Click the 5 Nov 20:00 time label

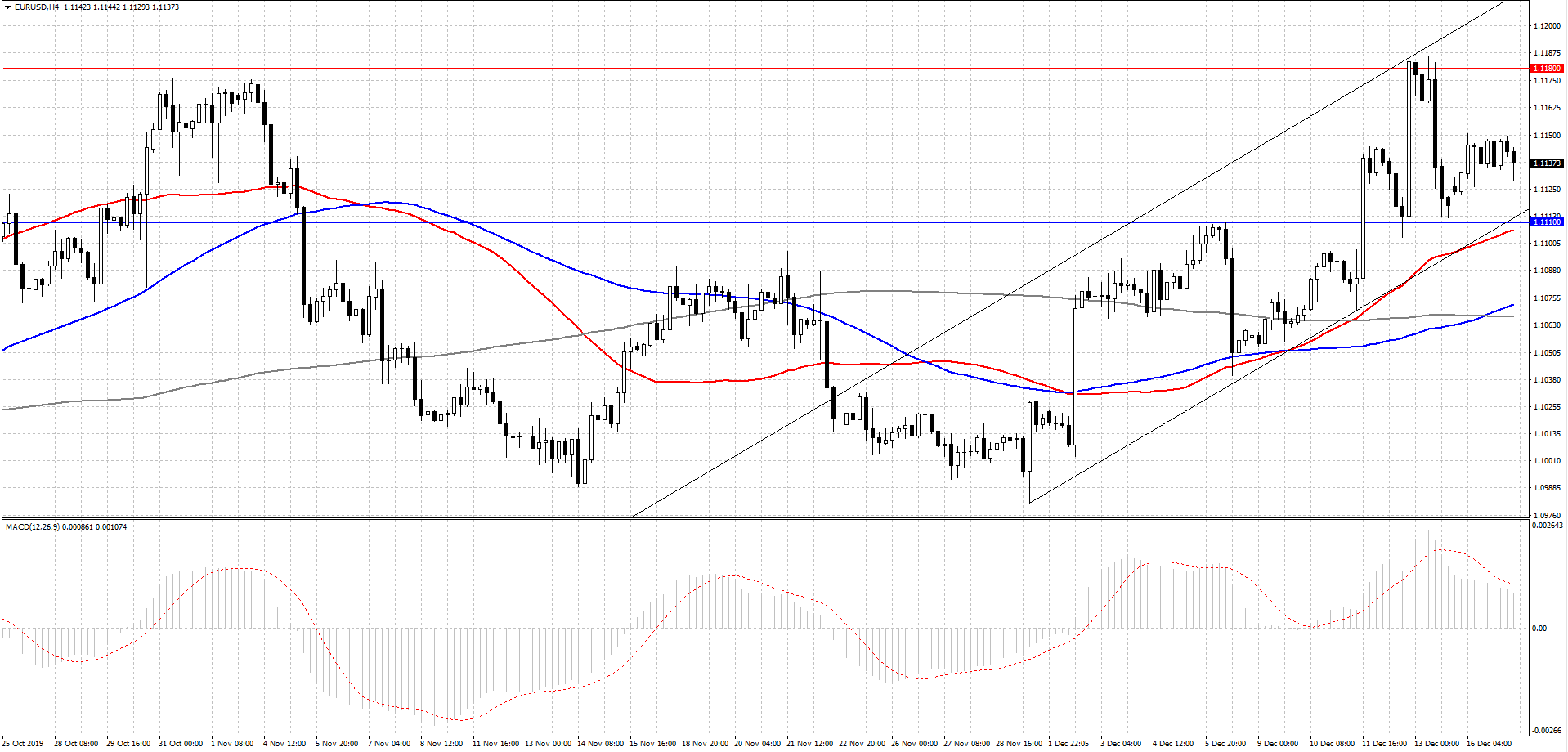pos(337,744)
